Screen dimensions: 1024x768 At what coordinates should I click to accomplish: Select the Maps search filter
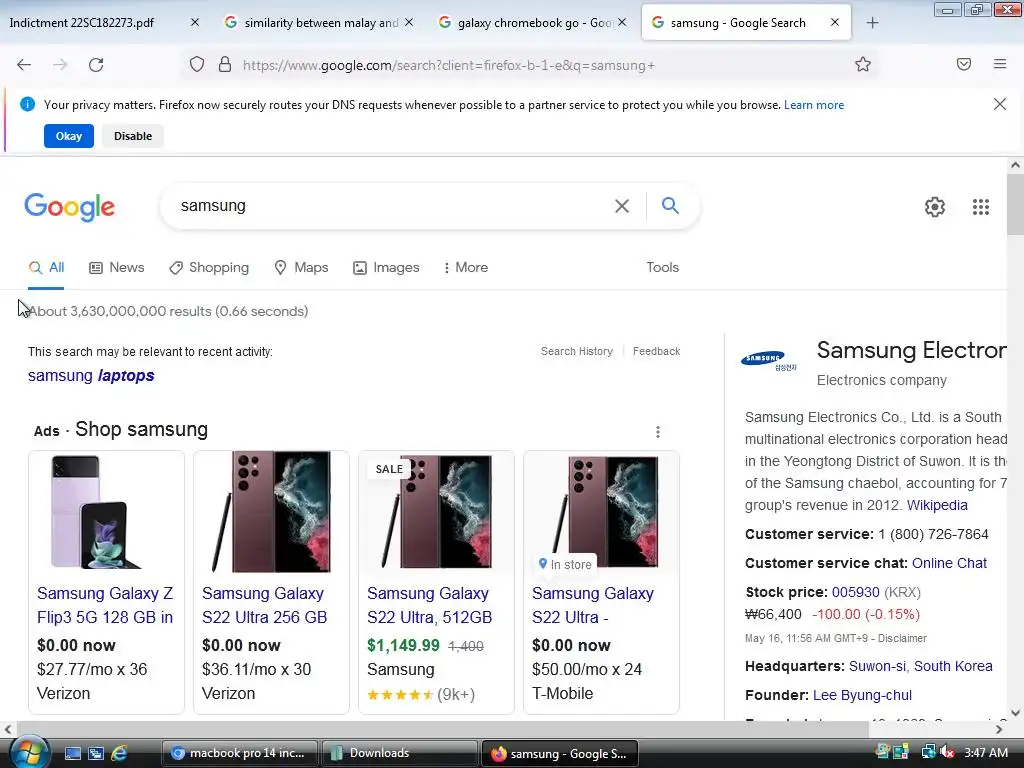point(301,268)
